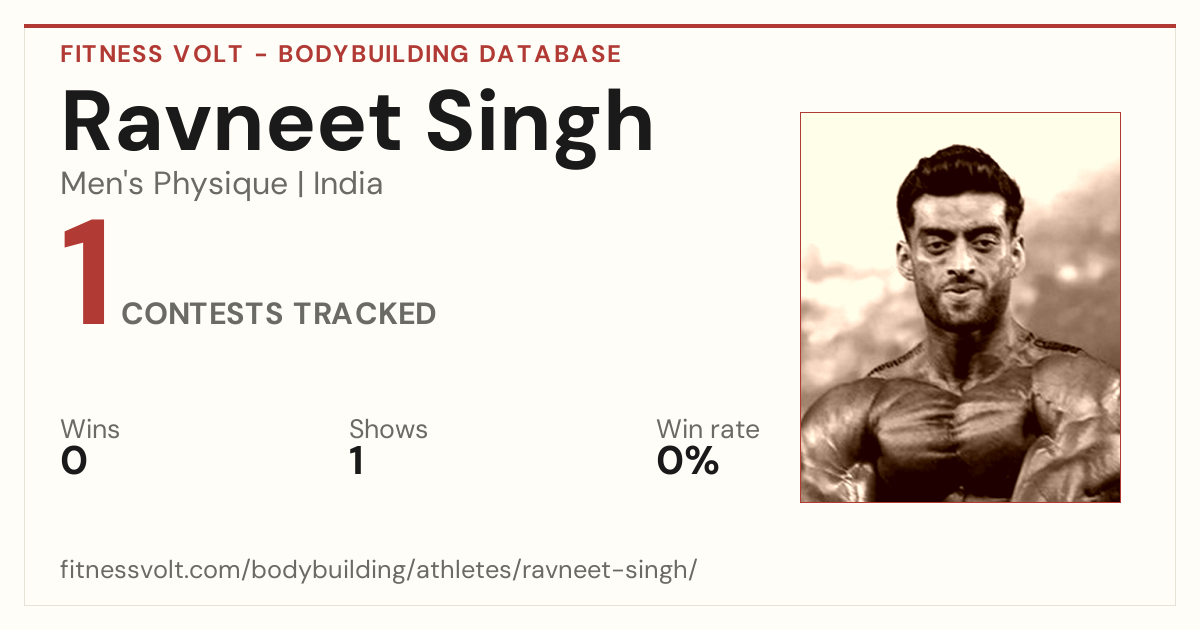Click the Win rate label
The image size is (1200, 630).
708,429
